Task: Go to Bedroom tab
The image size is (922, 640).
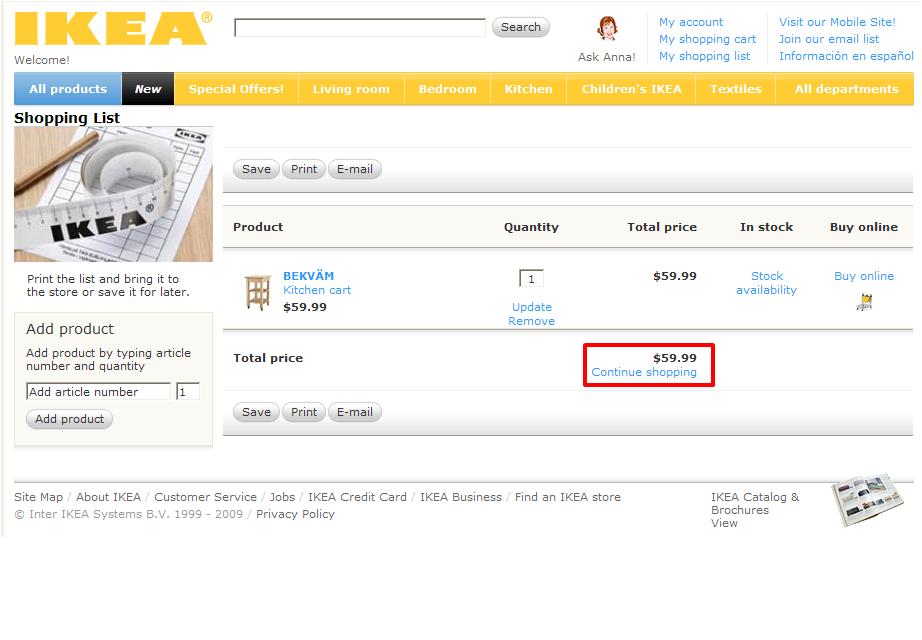Action: pos(447,89)
